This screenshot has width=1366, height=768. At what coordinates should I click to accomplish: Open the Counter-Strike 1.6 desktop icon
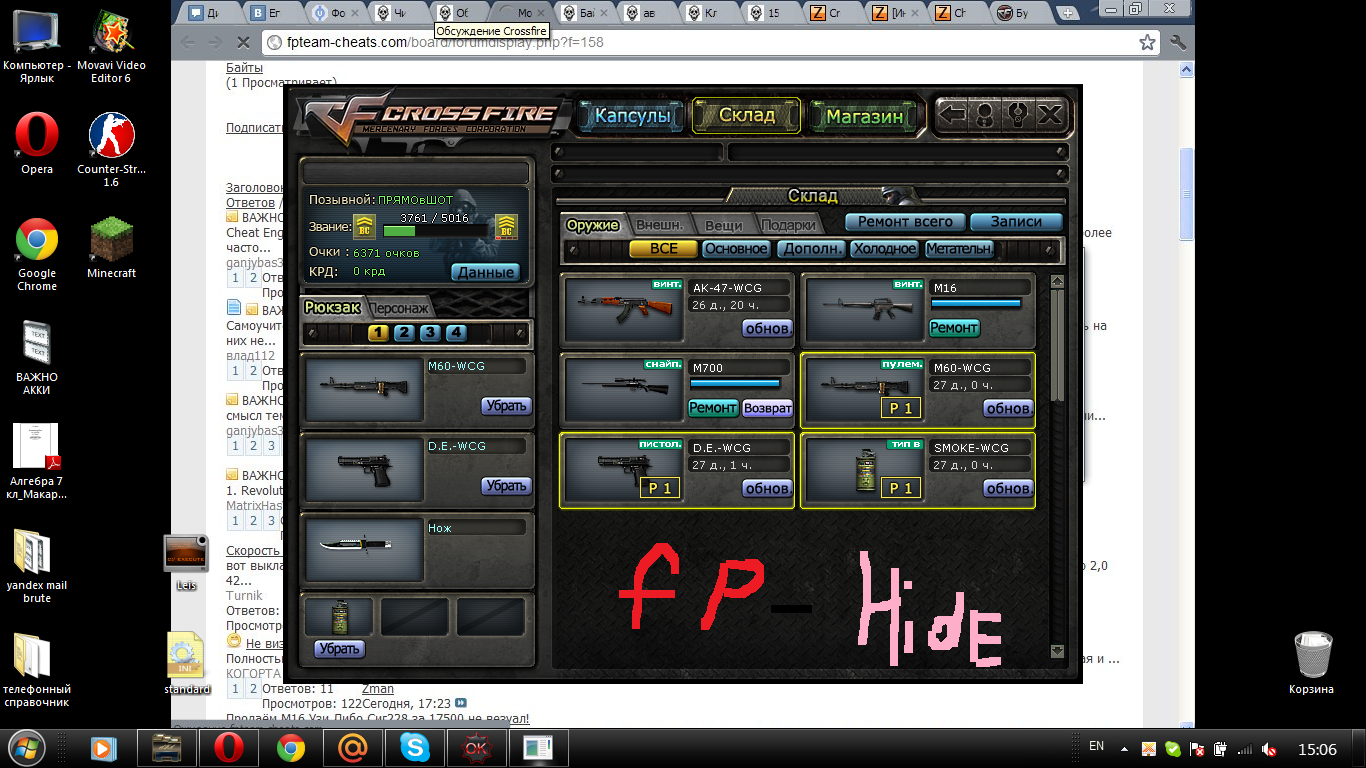112,150
